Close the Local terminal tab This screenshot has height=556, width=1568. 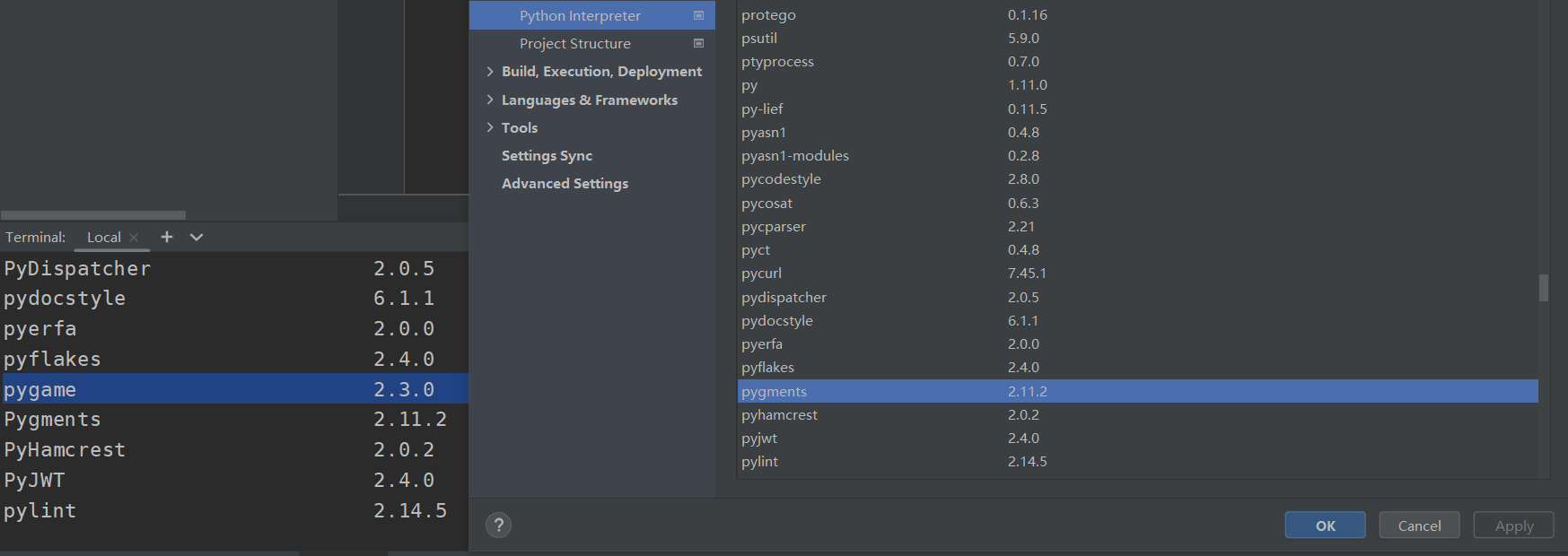point(134,238)
